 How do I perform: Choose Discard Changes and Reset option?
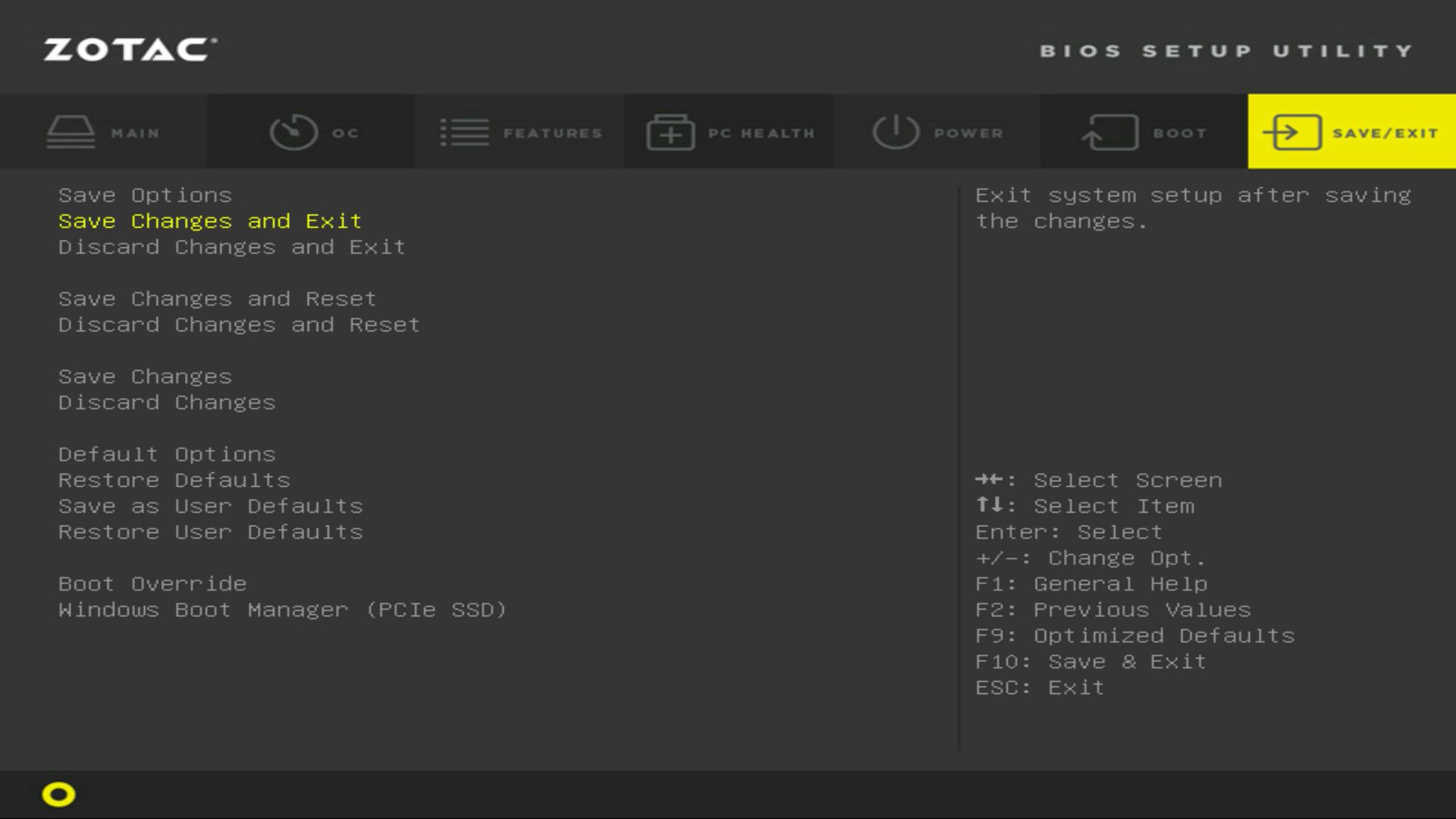(x=239, y=325)
